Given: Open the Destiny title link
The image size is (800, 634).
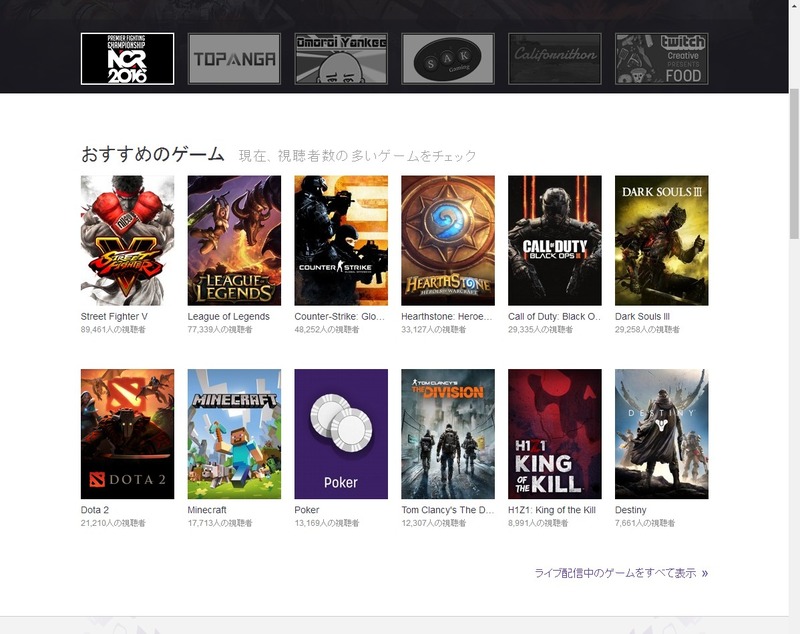Looking at the screenshot, I should point(631,510).
